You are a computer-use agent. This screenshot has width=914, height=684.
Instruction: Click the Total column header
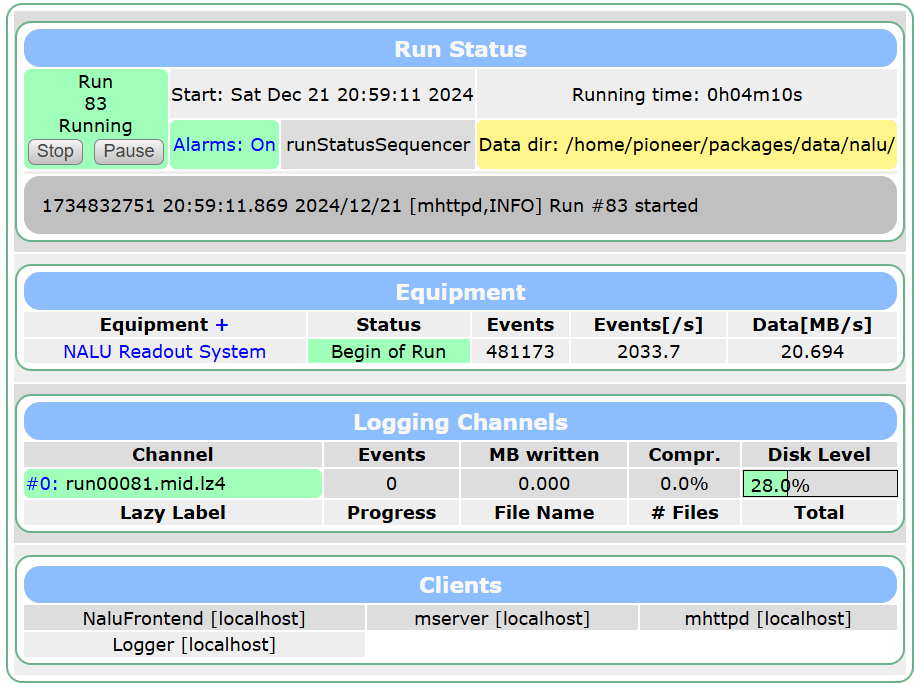click(x=819, y=513)
